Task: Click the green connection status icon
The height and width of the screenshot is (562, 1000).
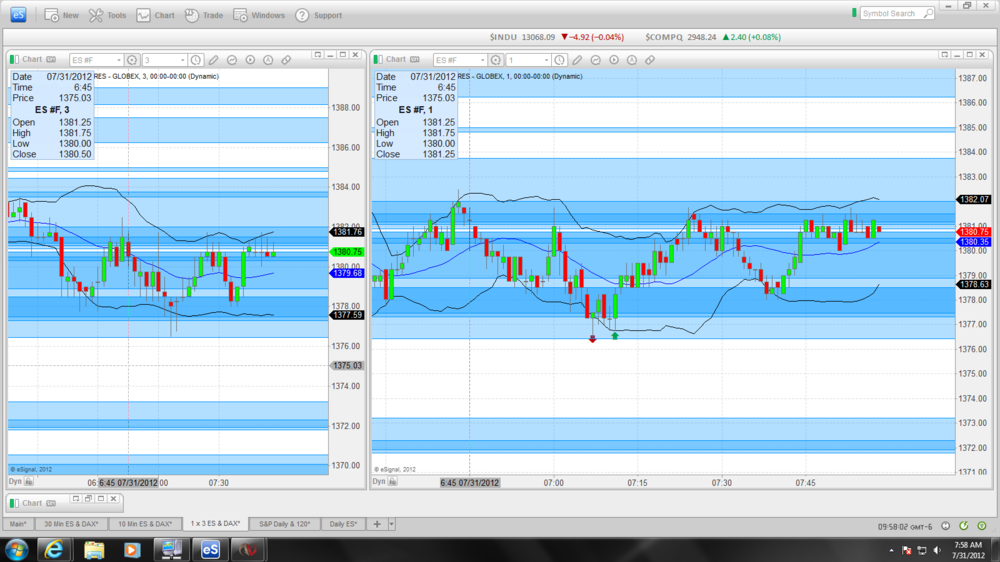Action: pyautogui.click(x=982, y=526)
